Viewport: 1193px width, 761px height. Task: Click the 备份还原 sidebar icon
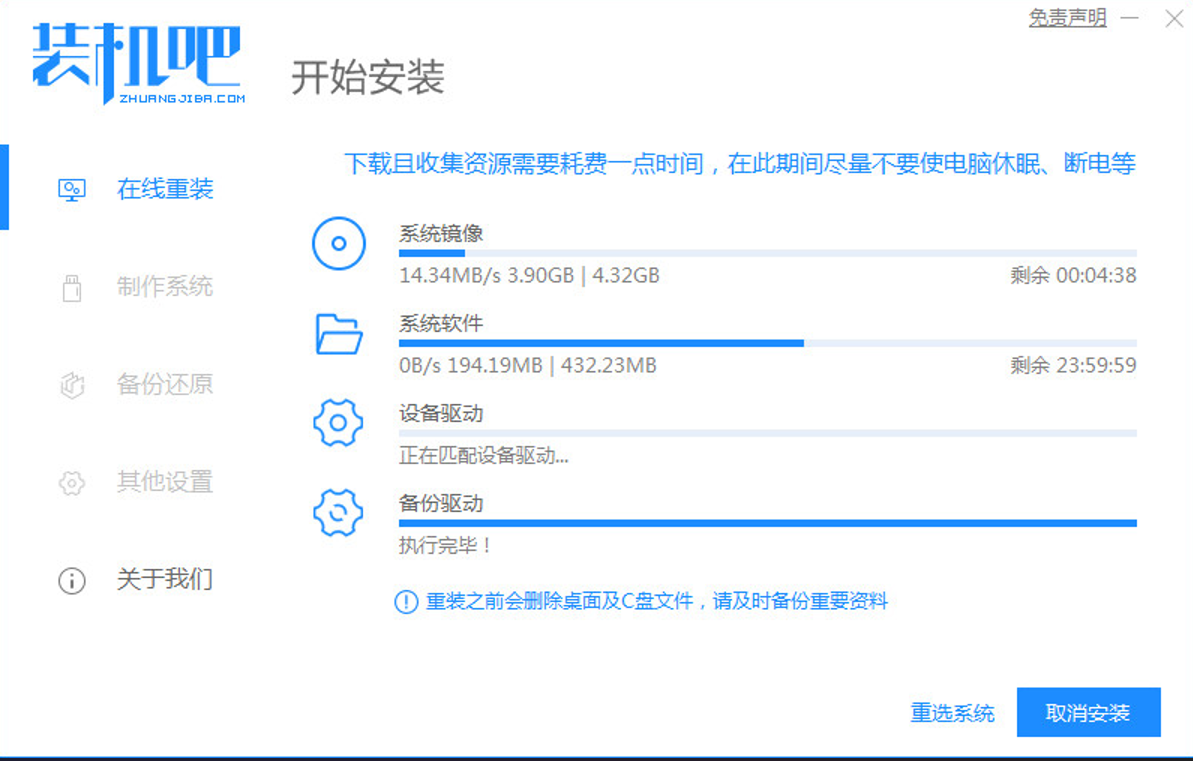coord(72,385)
